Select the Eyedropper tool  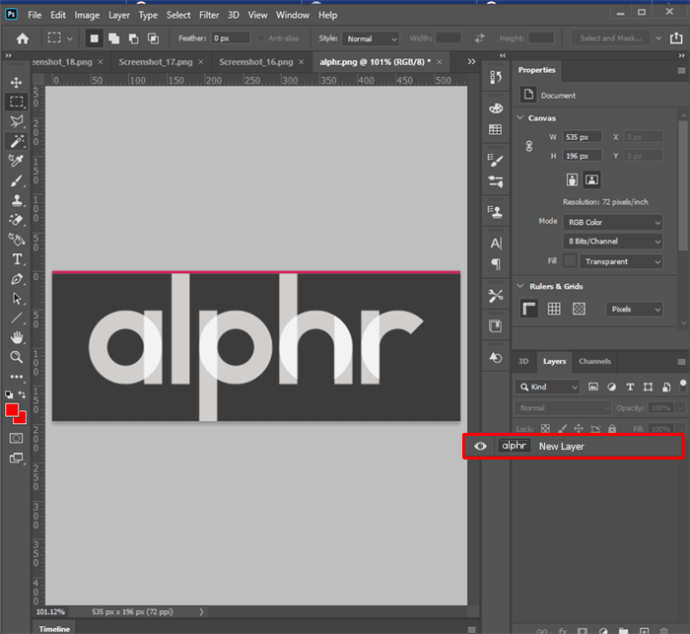tap(16, 161)
